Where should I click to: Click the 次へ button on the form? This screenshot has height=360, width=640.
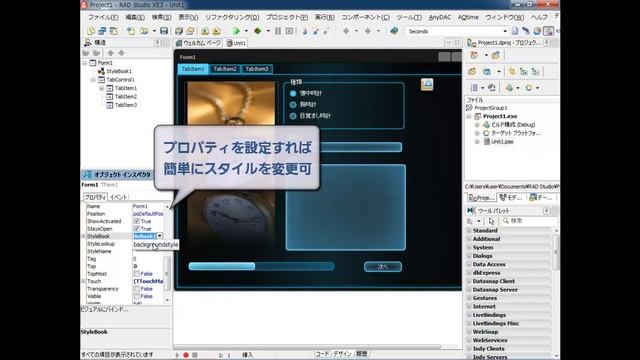point(383,267)
